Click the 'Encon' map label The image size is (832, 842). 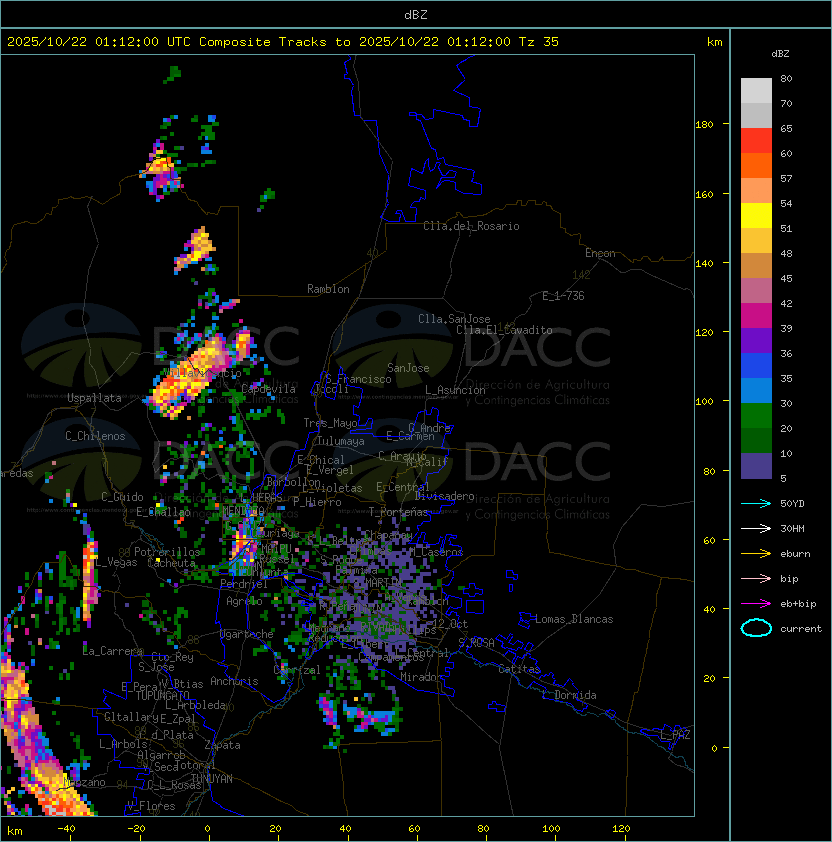coord(600,253)
